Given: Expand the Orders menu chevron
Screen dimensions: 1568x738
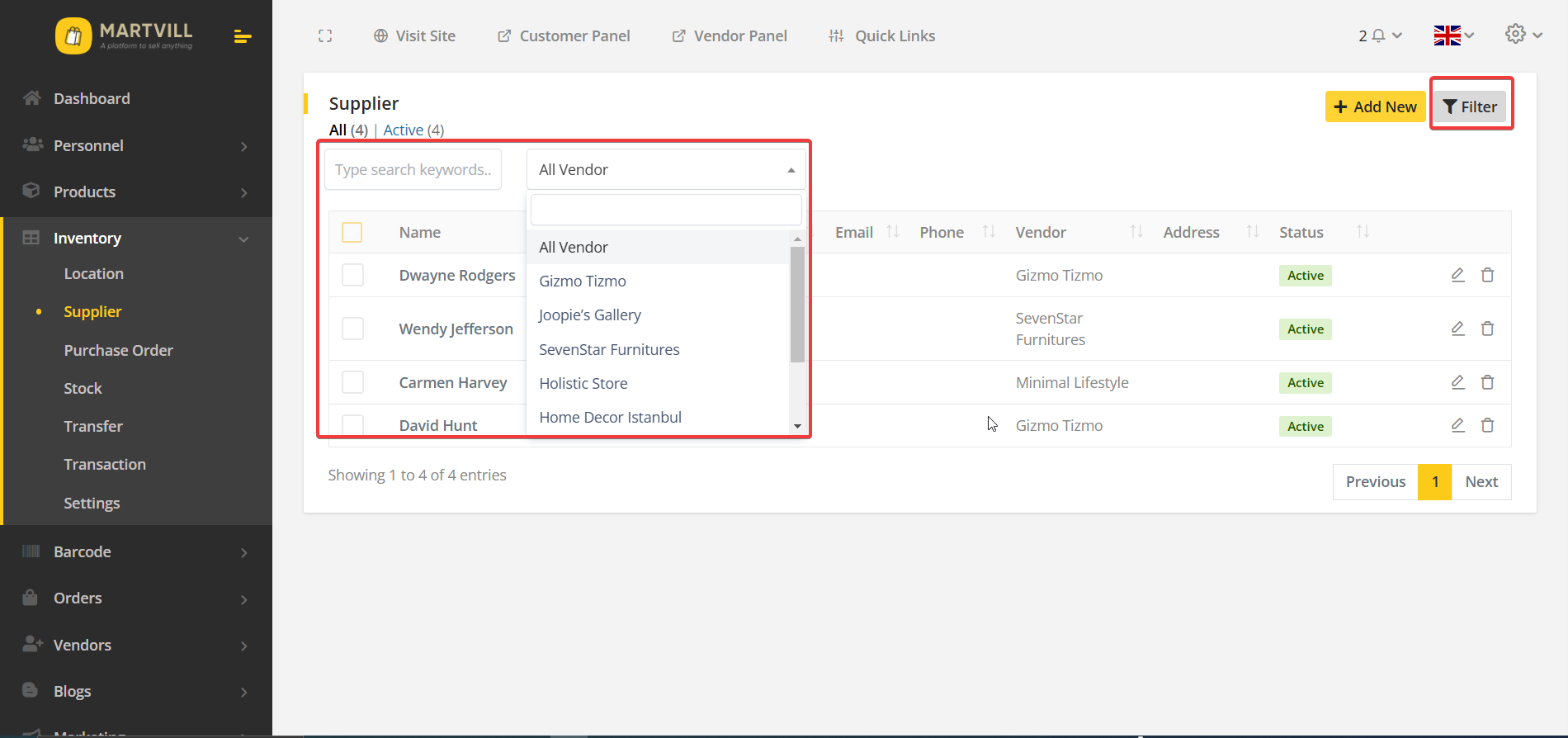Looking at the screenshot, I should point(243,599).
